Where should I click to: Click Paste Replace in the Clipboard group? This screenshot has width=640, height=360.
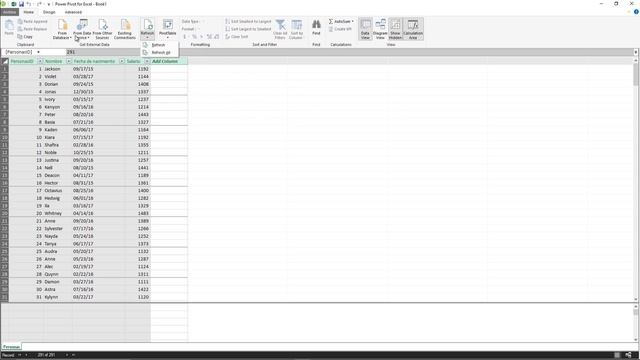point(32,29)
